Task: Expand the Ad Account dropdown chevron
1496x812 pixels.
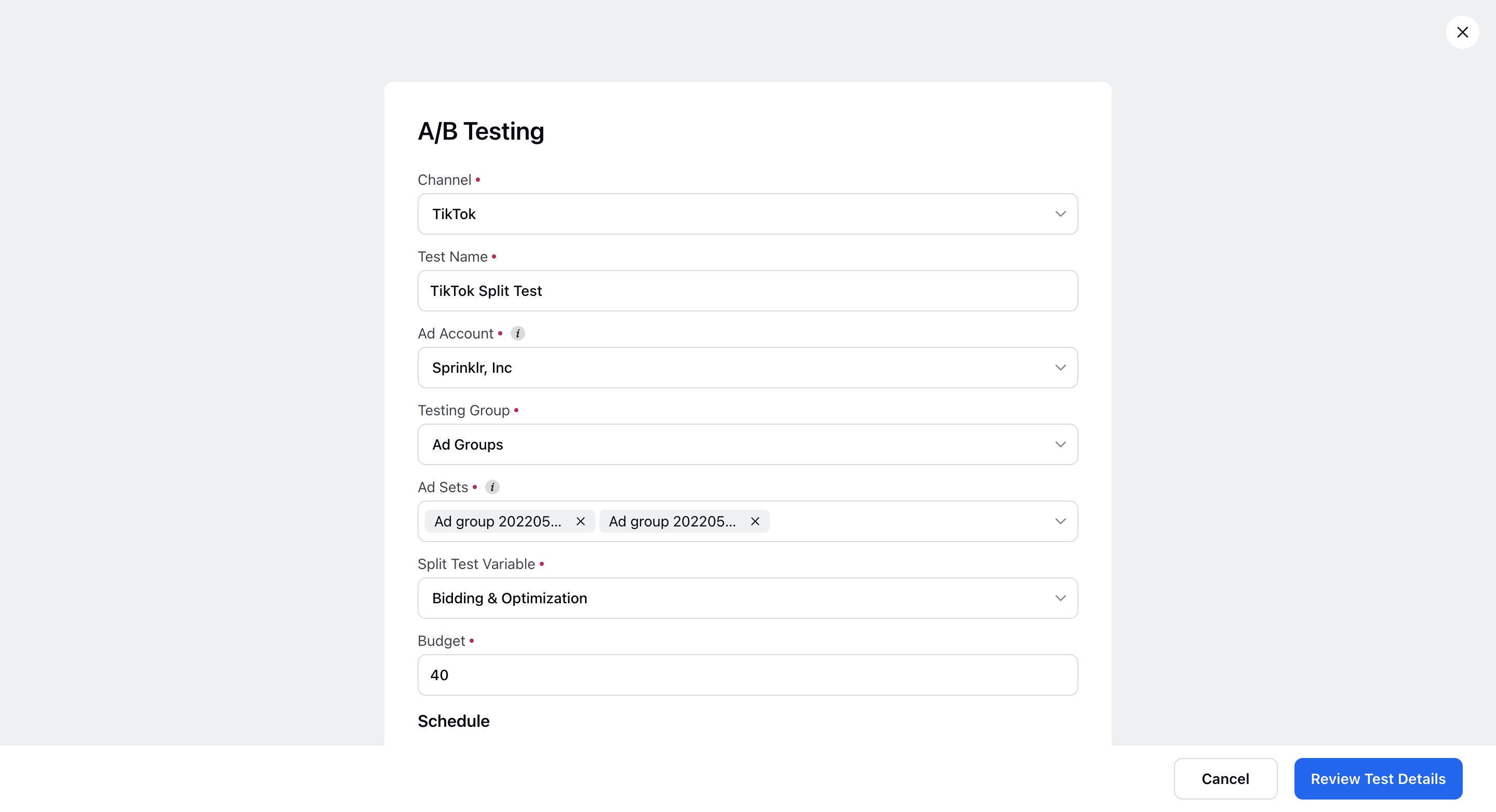Action: [1060, 368]
